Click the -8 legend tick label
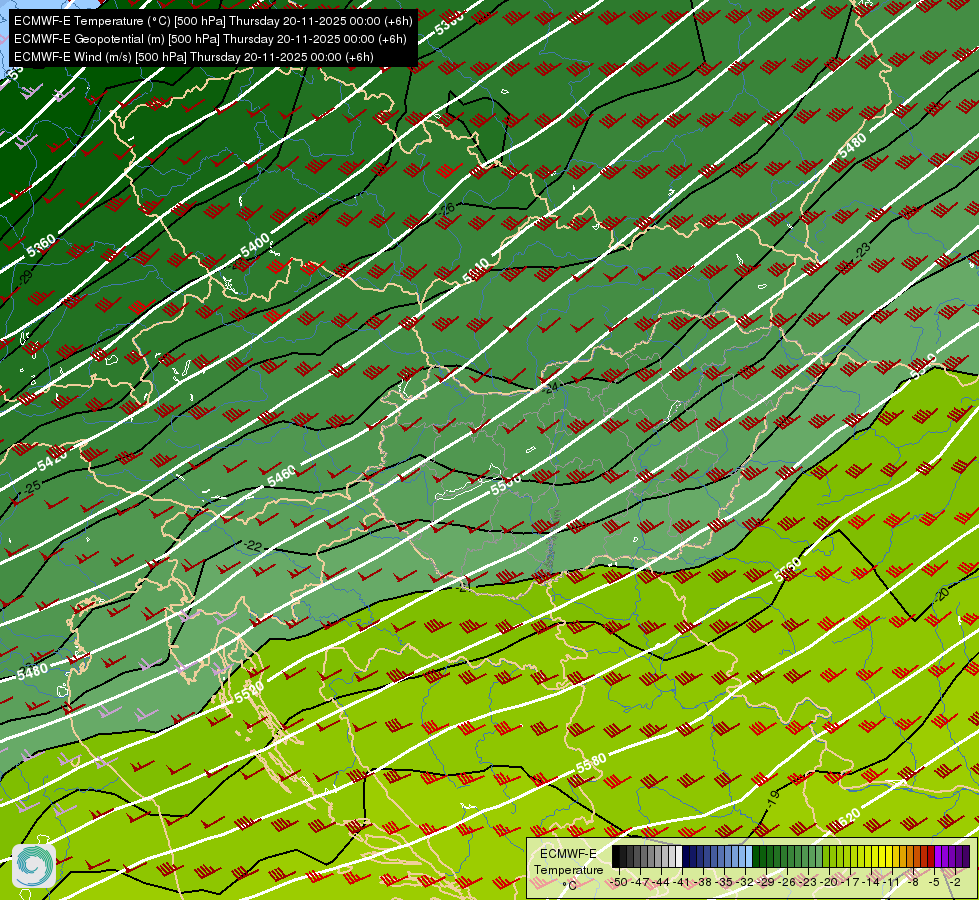979x900 pixels. click(x=913, y=882)
